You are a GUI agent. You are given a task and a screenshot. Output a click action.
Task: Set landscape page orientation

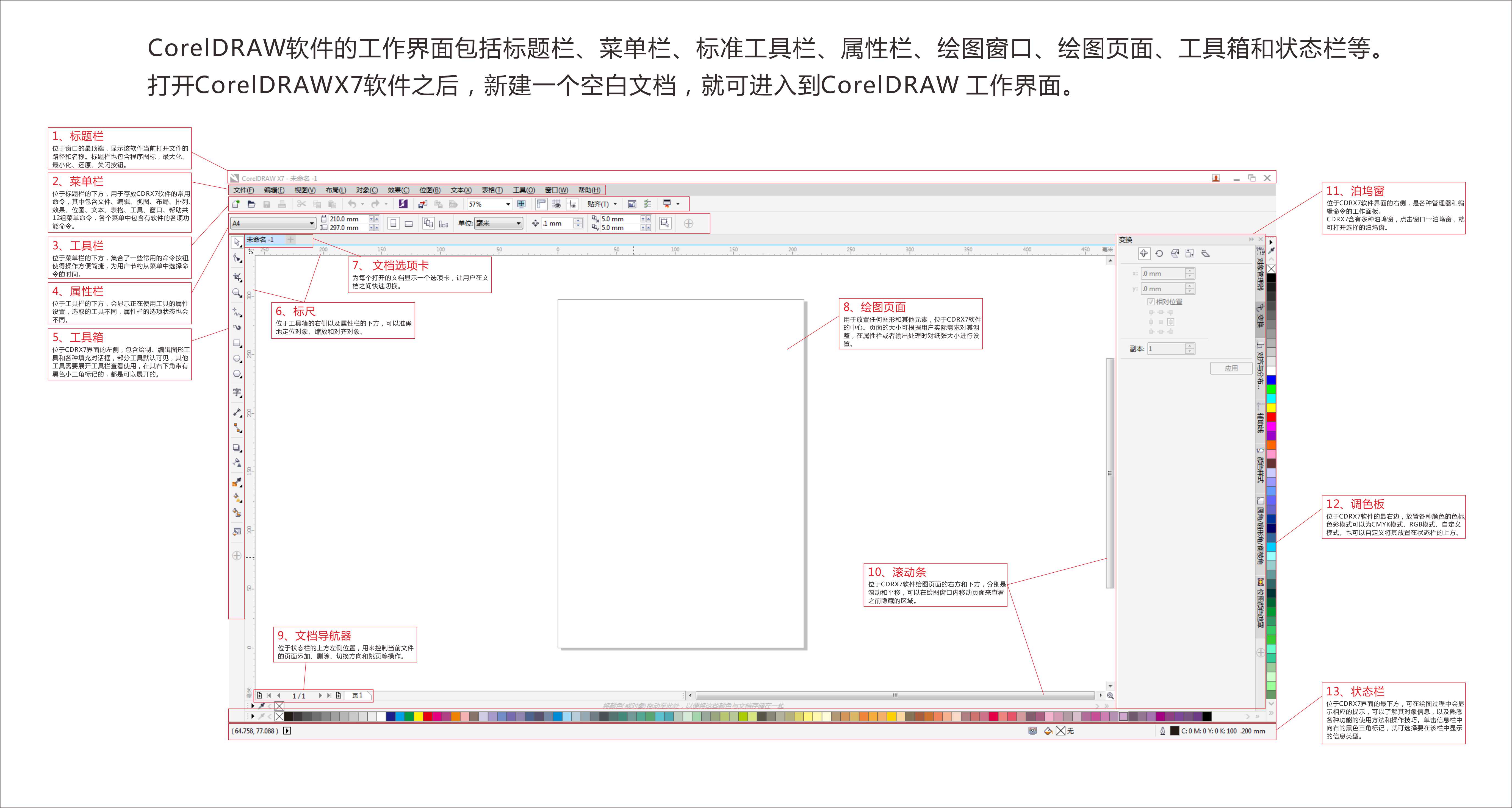click(409, 224)
